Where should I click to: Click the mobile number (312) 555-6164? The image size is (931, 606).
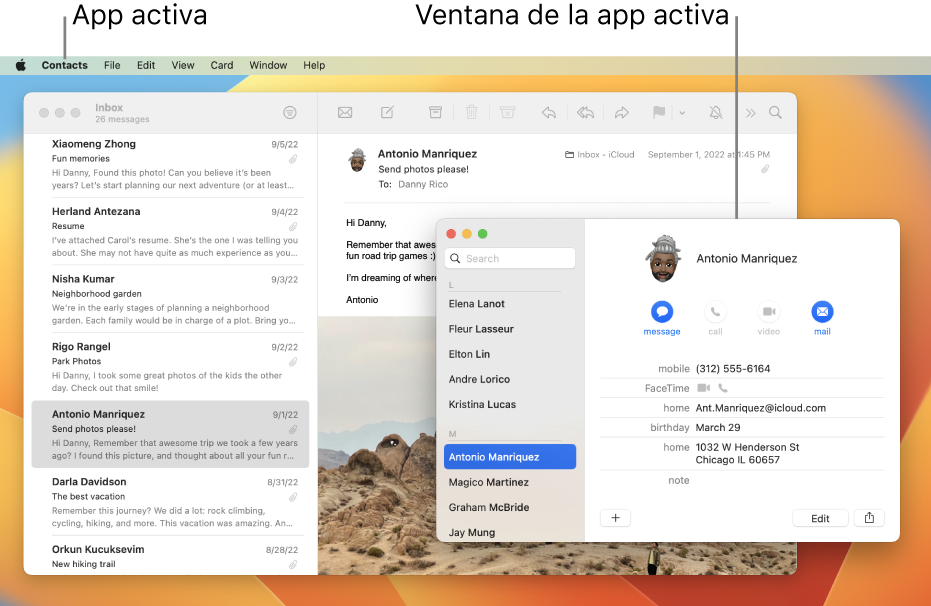coord(733,369)
